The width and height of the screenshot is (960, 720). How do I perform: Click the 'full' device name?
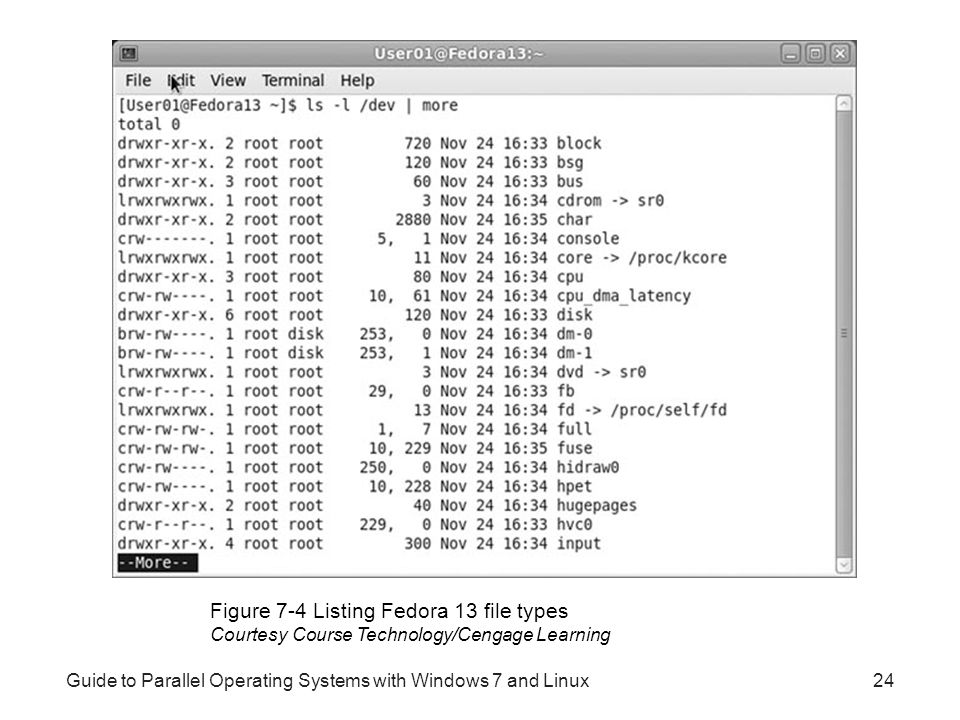[574, 429]
